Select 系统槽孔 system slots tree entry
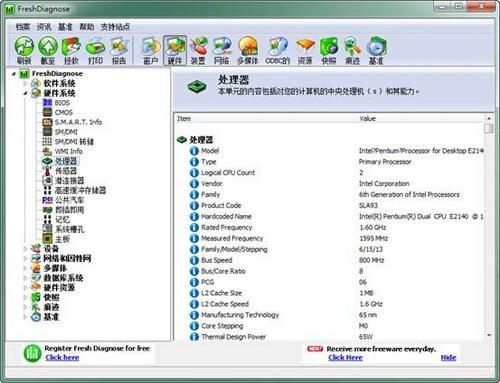Screen dimensions: 500x383 pyautogui.click(x=69, y=229)
